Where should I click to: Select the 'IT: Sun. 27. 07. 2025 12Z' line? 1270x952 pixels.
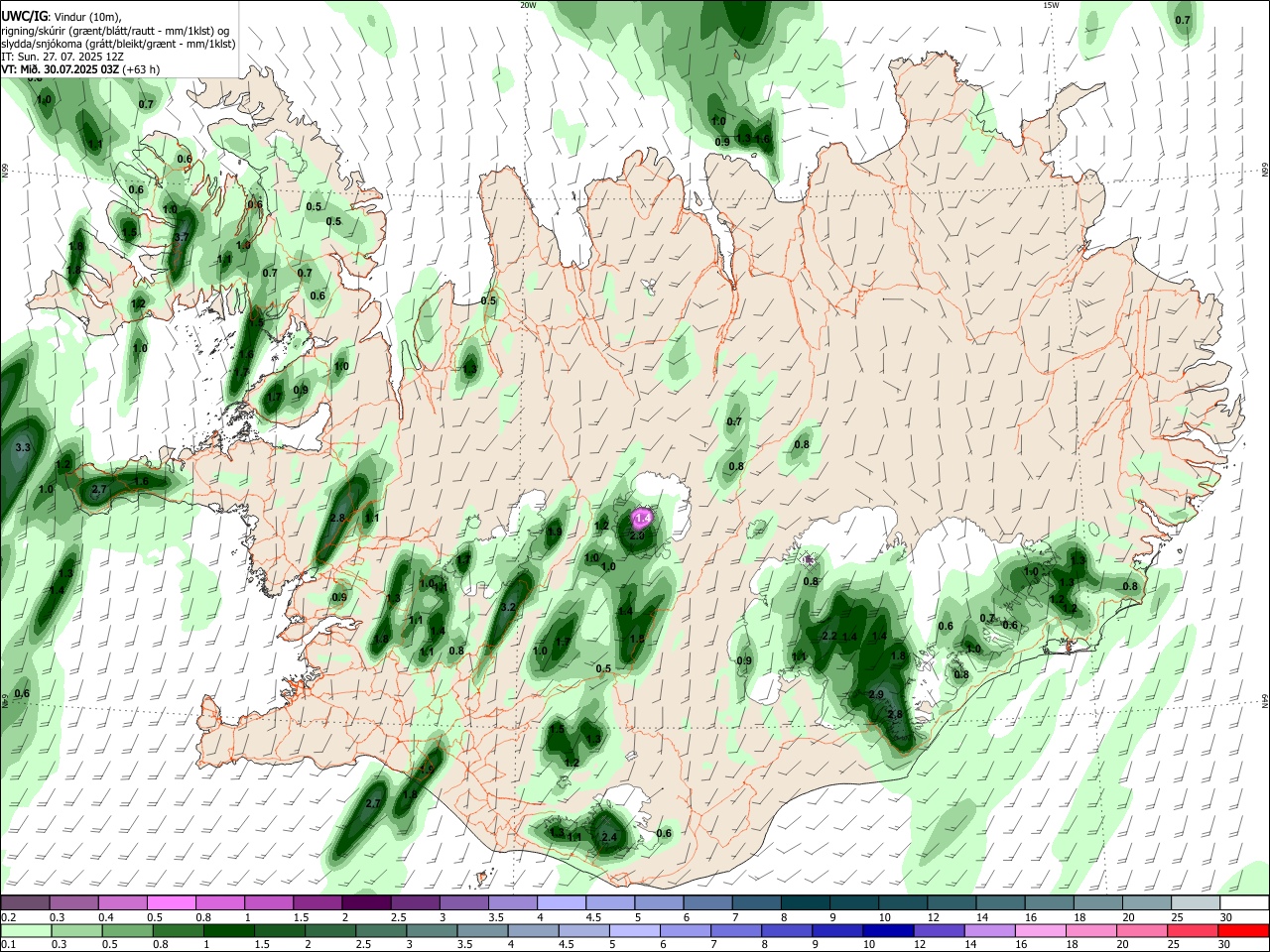63,57
